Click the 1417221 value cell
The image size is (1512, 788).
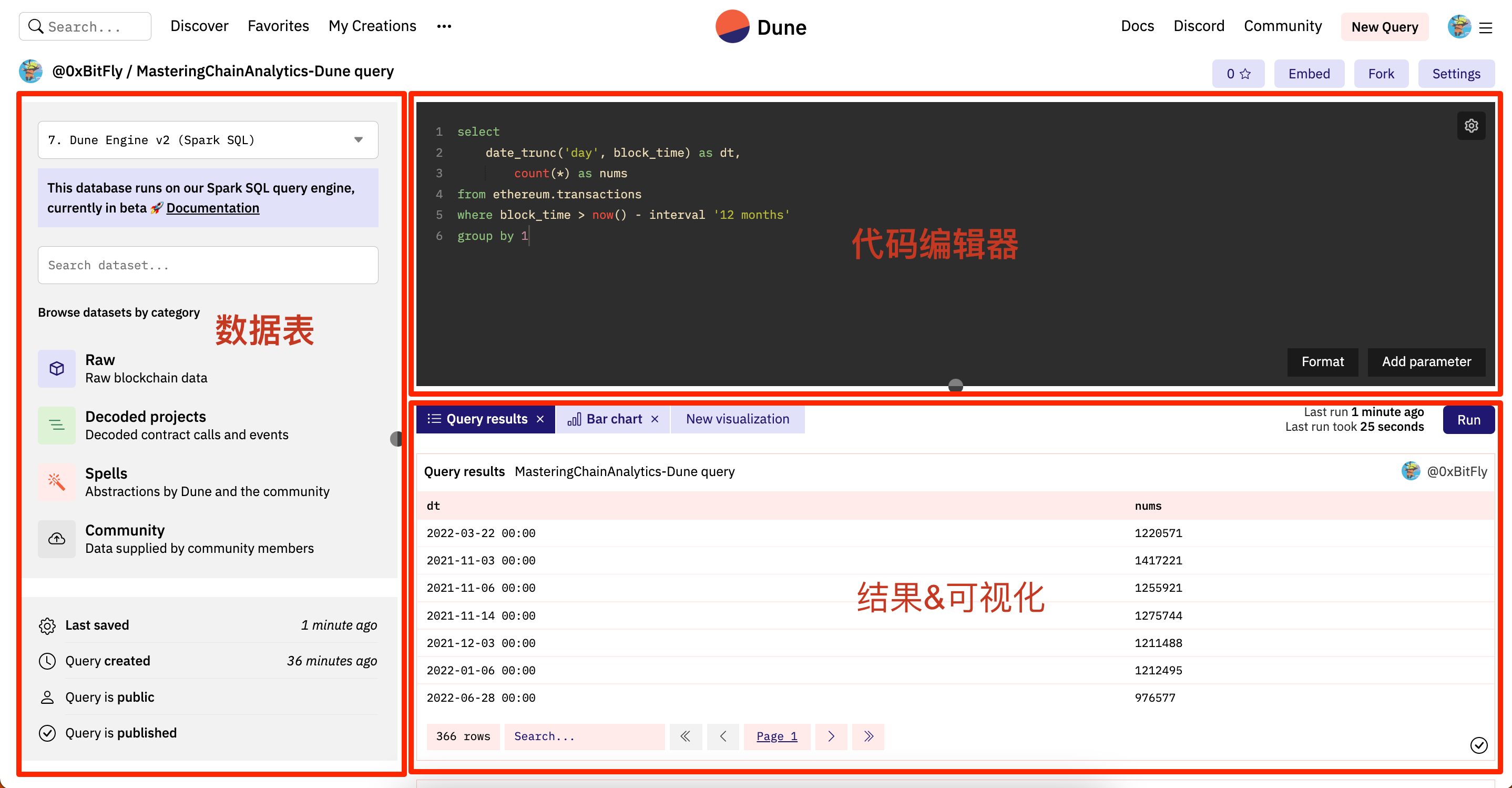tap(1158, 561)
